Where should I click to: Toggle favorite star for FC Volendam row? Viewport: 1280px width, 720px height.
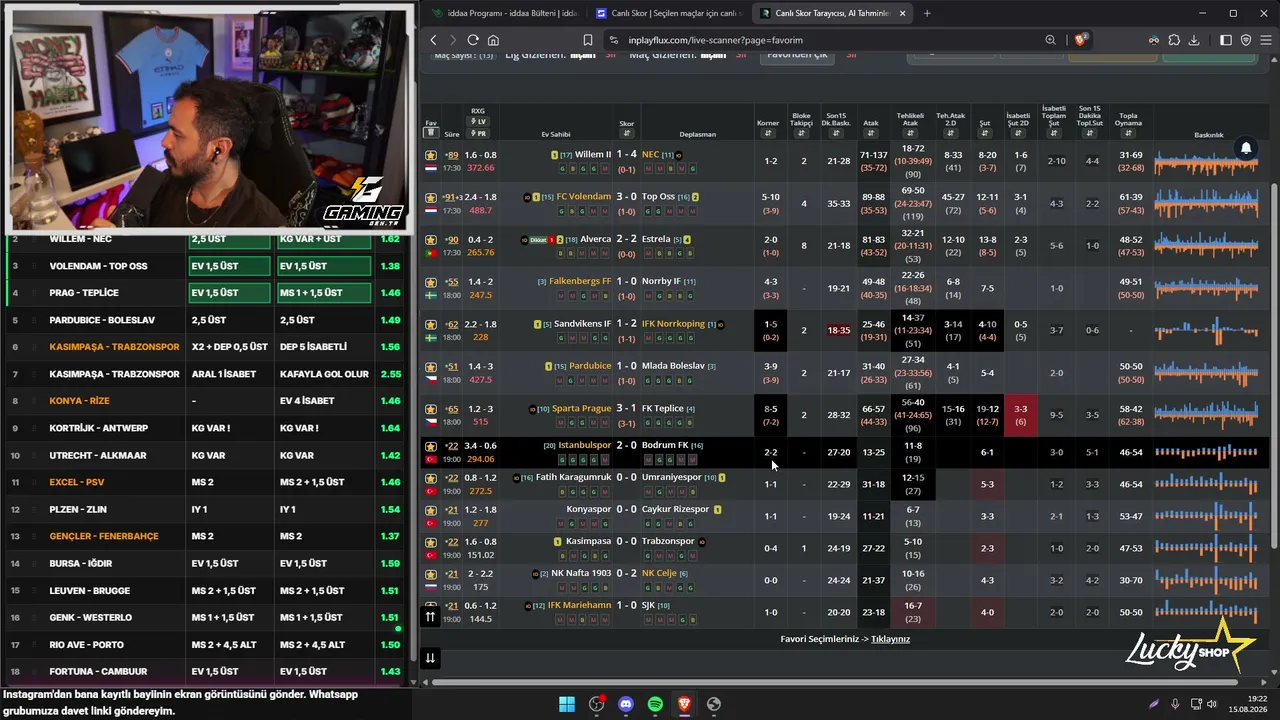(431, 197)
